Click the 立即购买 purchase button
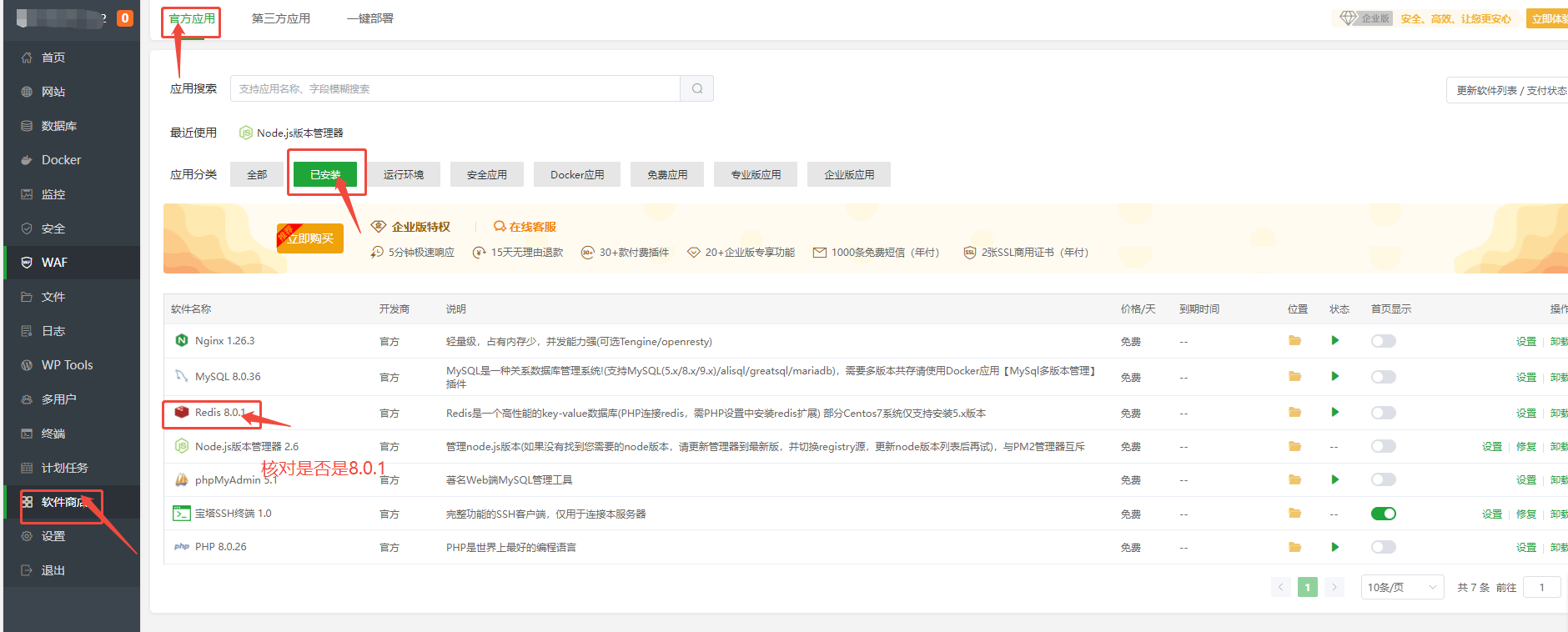 [x=310, y=238]
